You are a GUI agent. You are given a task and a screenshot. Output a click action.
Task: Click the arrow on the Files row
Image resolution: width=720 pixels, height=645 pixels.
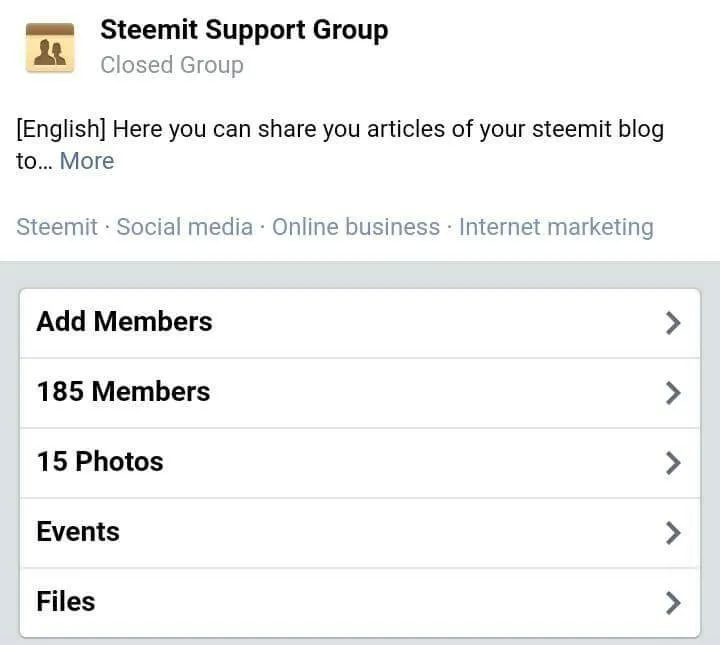click(673, 603)
